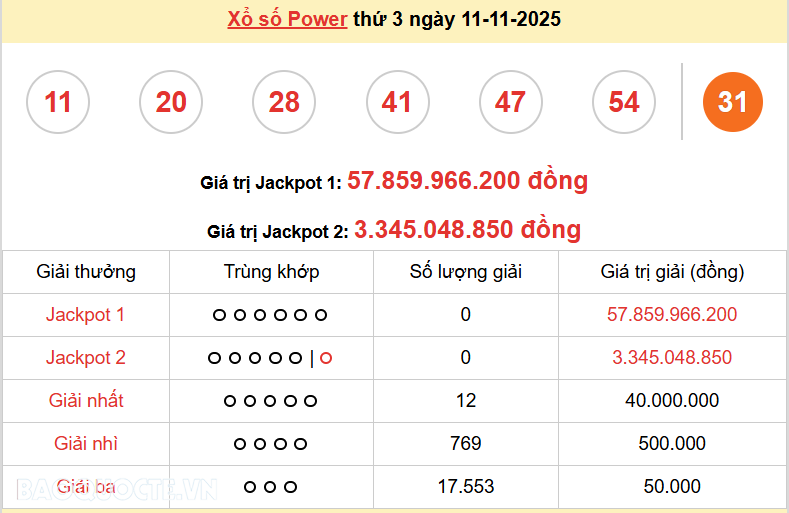Click the 40.000.000 prize value cell

click(672, 401)
